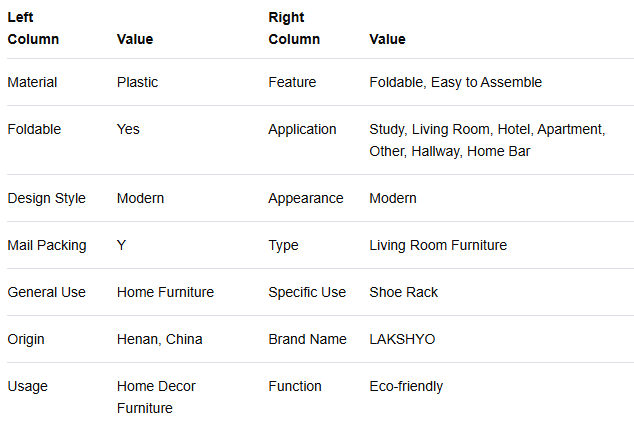Click the Right Column header

coord(294,28)
